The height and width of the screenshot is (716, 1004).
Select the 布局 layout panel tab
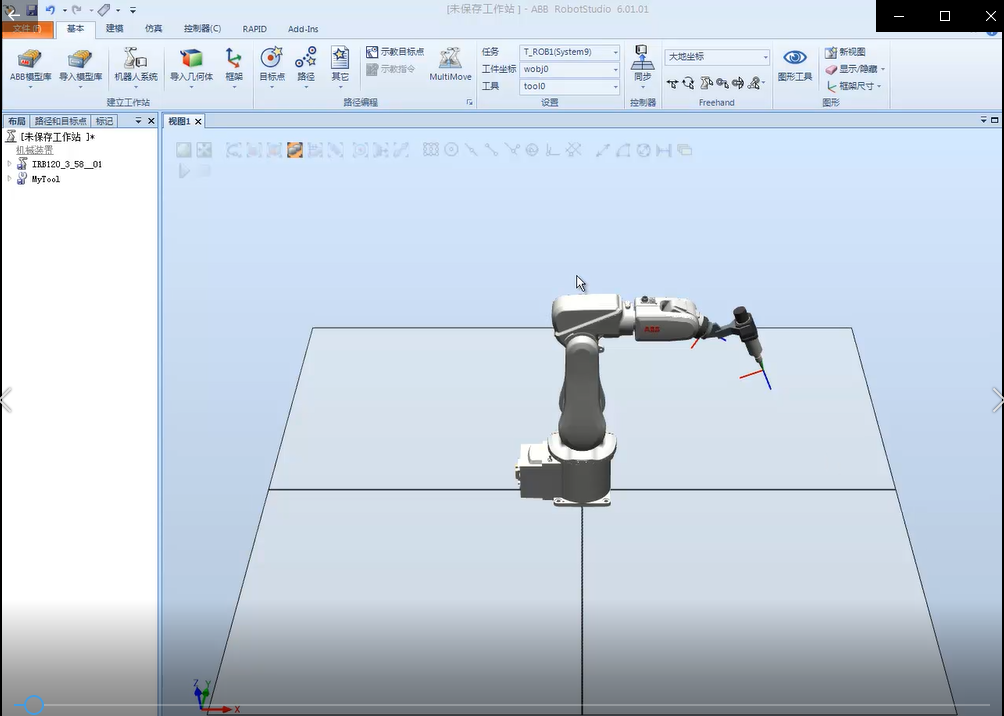[x=17, y=121]
